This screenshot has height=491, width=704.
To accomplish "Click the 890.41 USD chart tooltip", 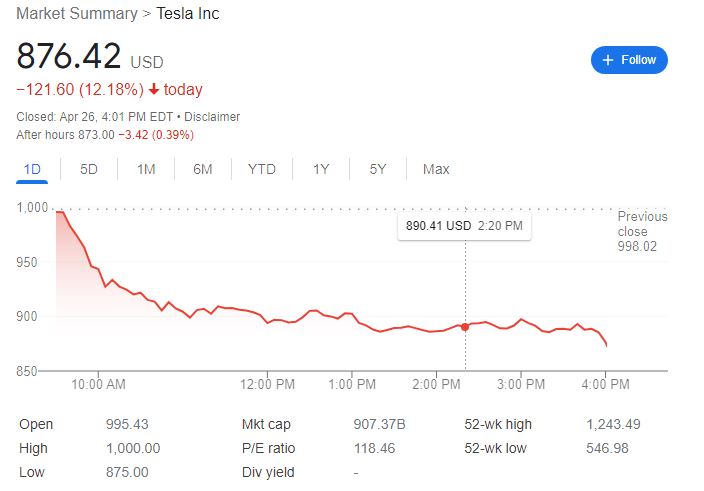I will 464,226.
